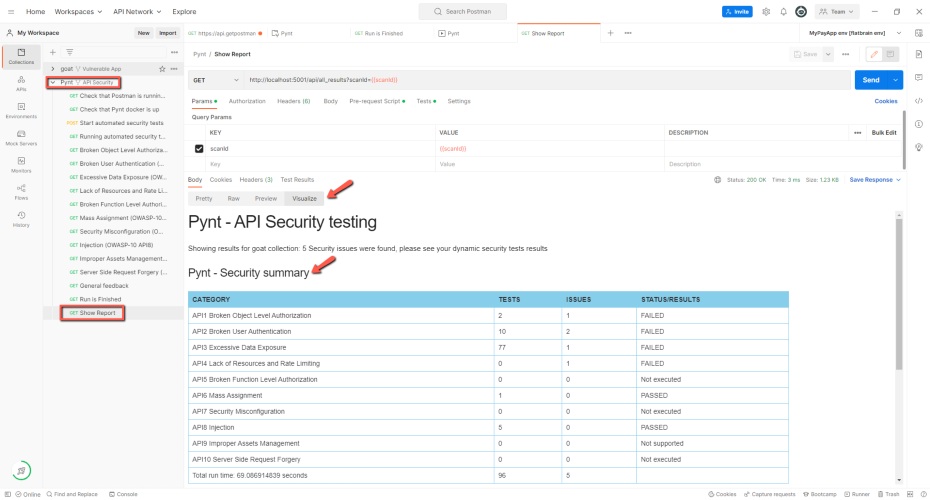Open the notifications bell icon
This screenshot has width=930, height=500.
(x=784, y=11)
